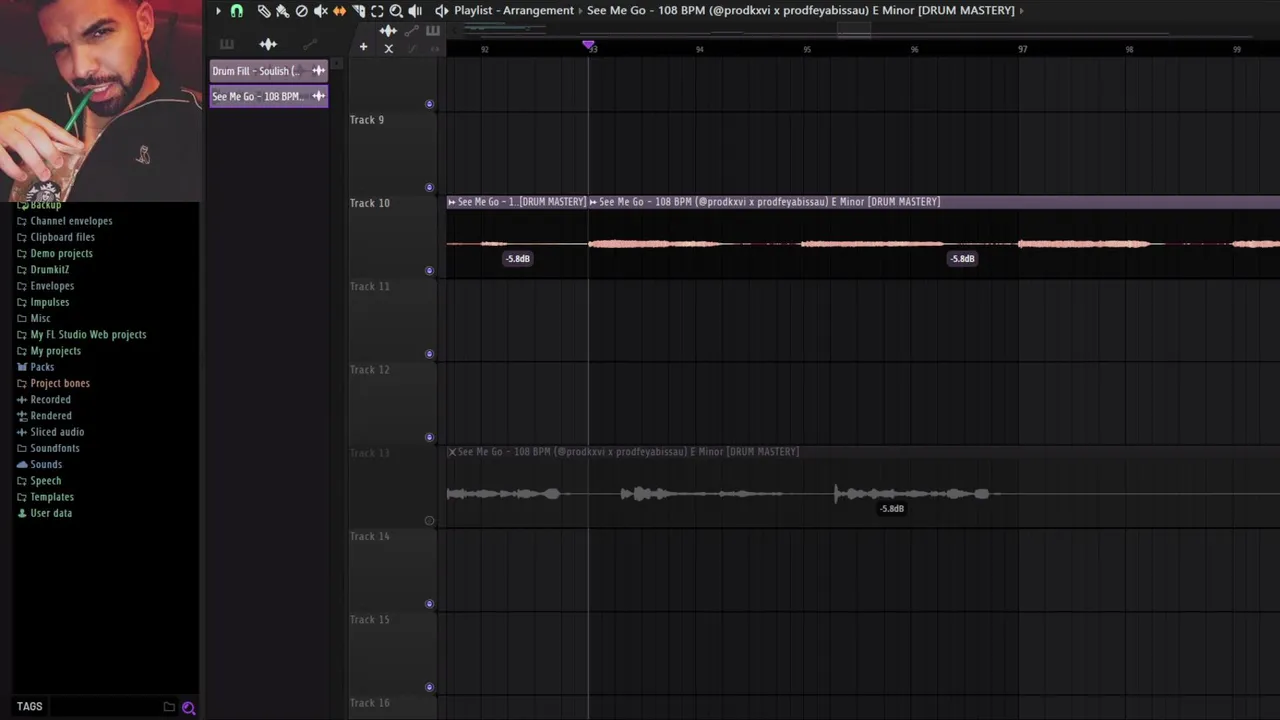Click the purple playhead marker
The width and height of the screenshot is (1280, 720).
tap(589, 45)
